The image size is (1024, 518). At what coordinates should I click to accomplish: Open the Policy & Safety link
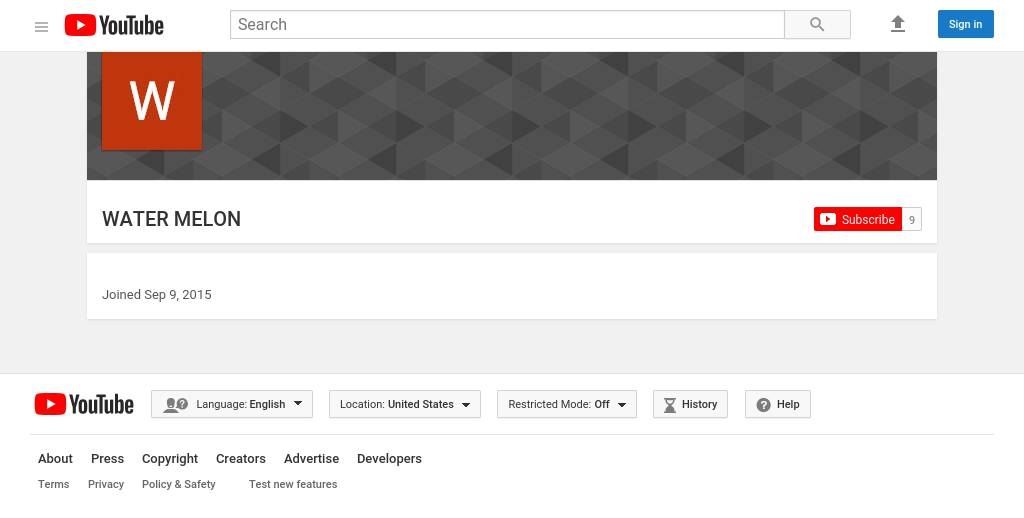178,484
